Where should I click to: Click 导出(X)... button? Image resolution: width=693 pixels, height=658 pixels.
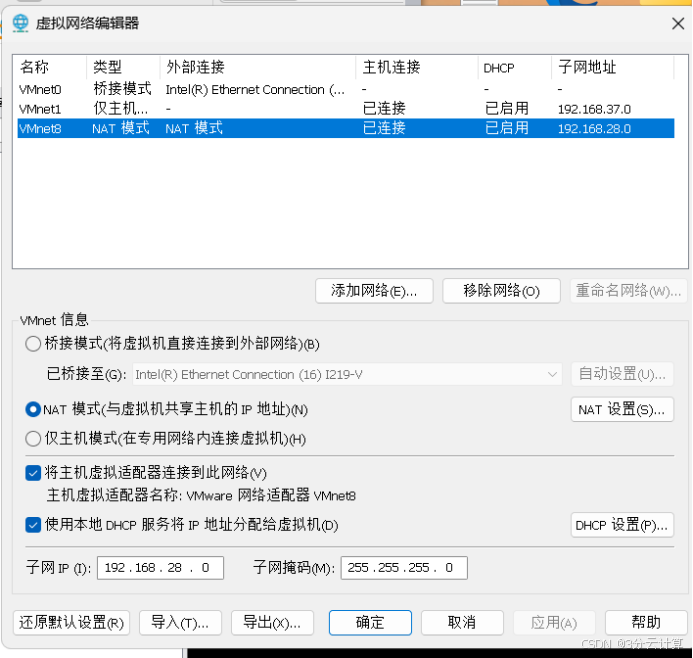pyautogui.click(x=272, y=623)
